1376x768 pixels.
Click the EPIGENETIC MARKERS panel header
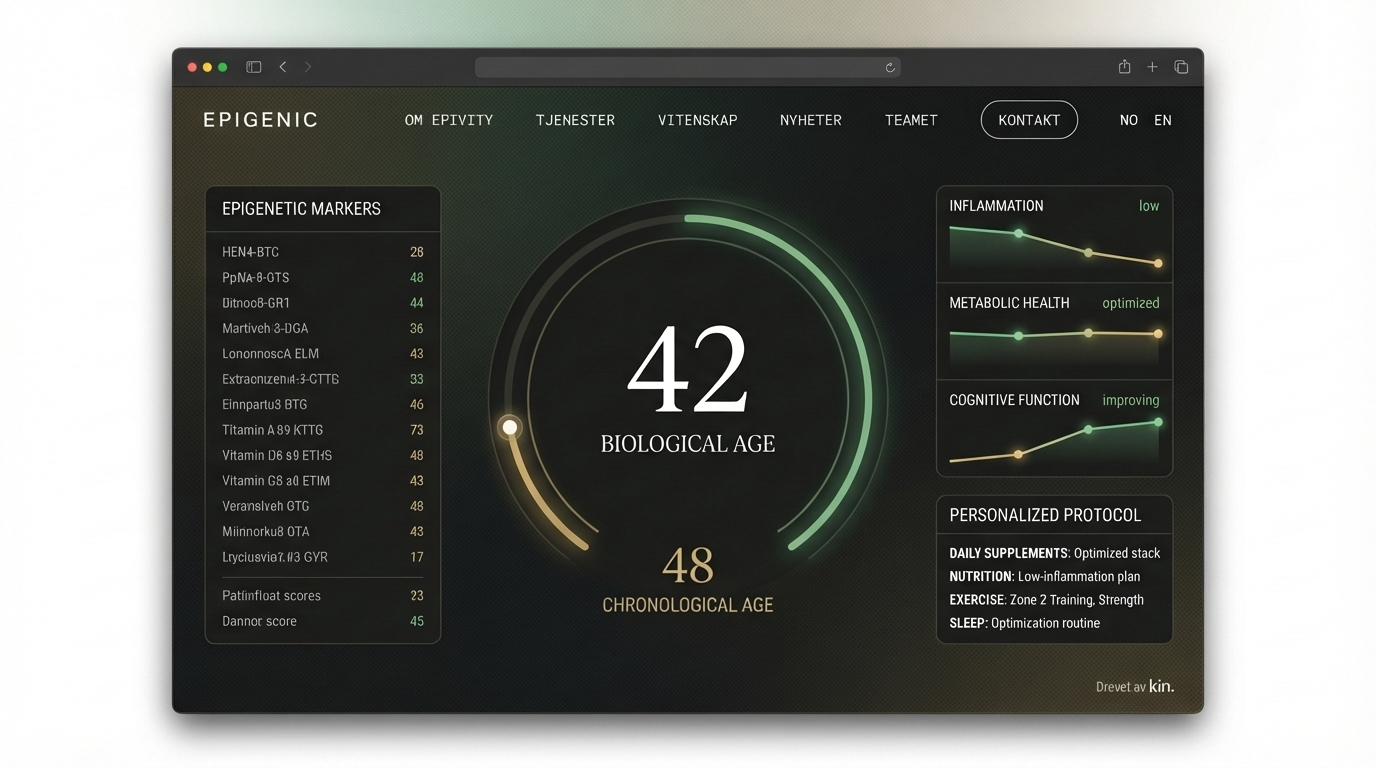point(323,209)
